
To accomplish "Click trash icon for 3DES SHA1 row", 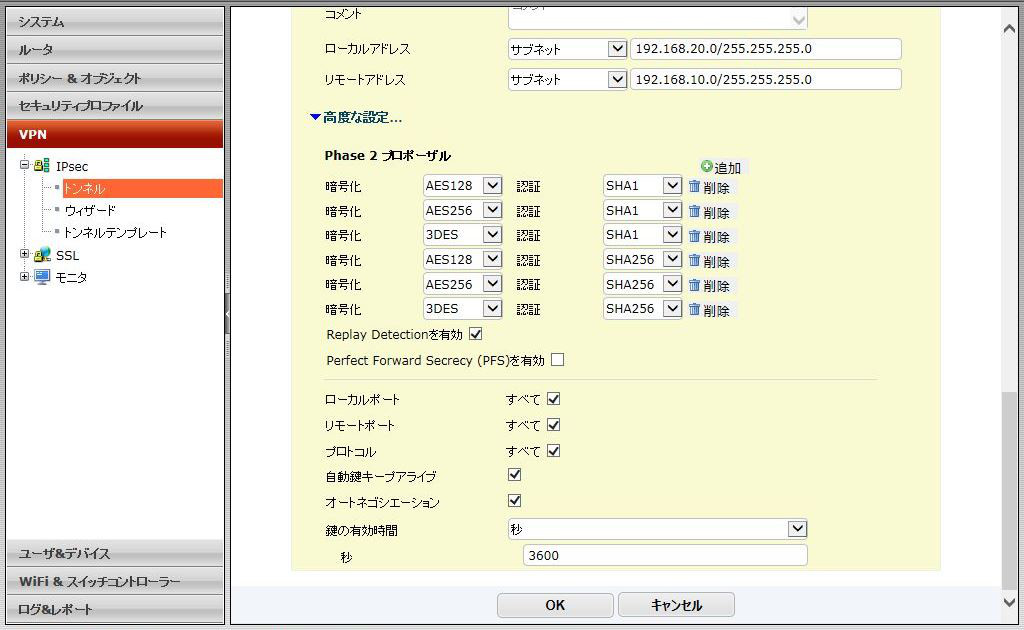I will tap(694, 235).
